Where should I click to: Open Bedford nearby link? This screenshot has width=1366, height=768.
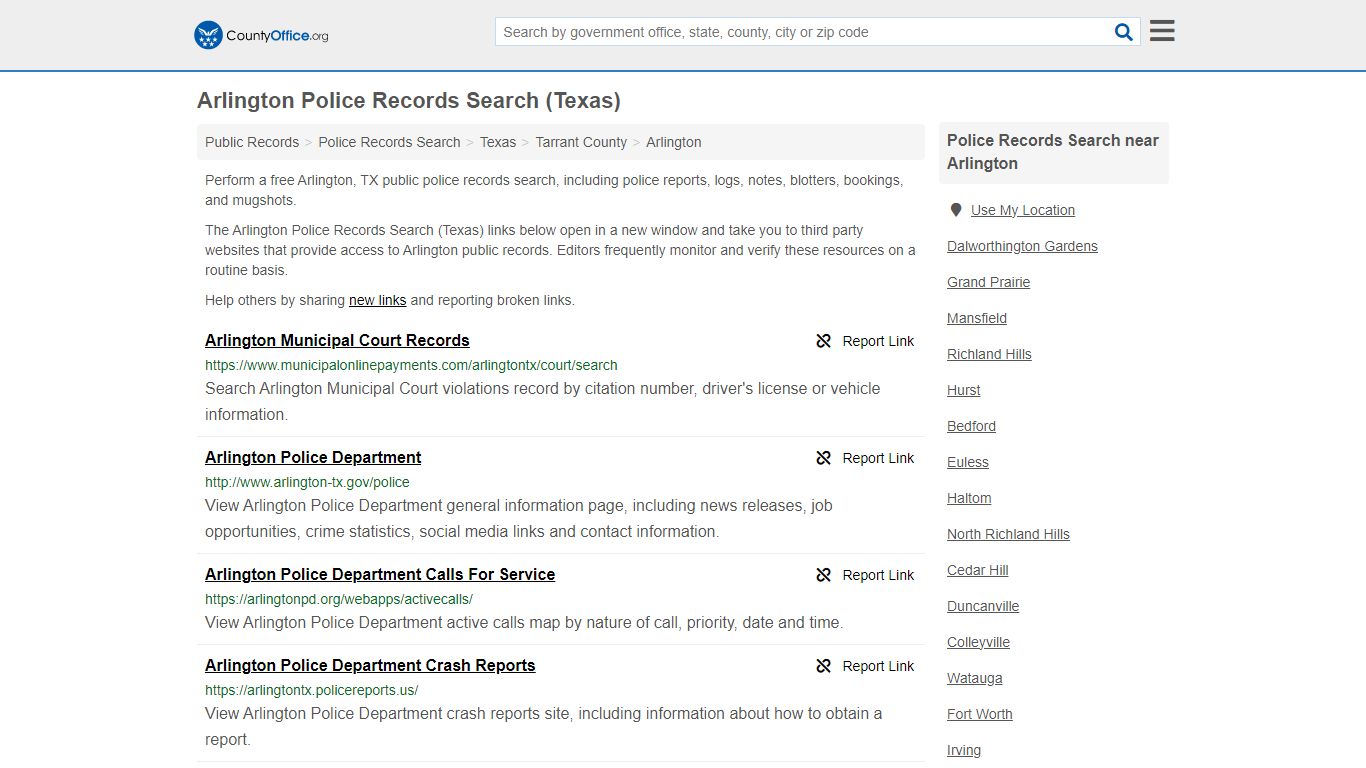pyautogui.click(x=971, y=426)
